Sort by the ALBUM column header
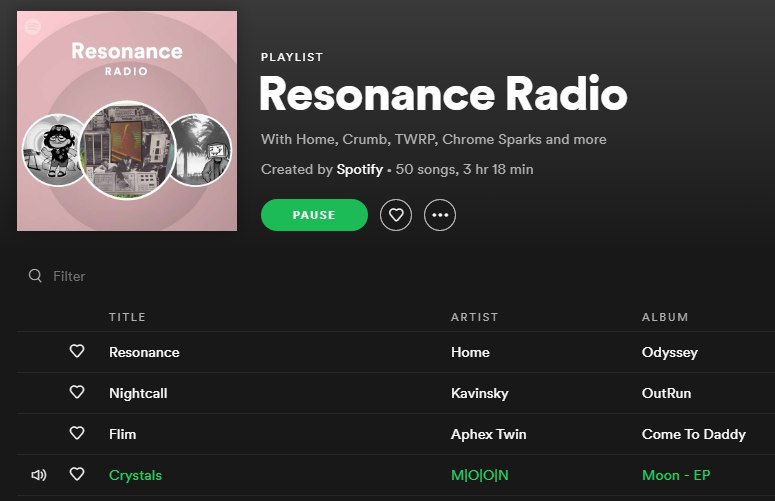The height and width of the screenshot is (501, 775). 665,317
